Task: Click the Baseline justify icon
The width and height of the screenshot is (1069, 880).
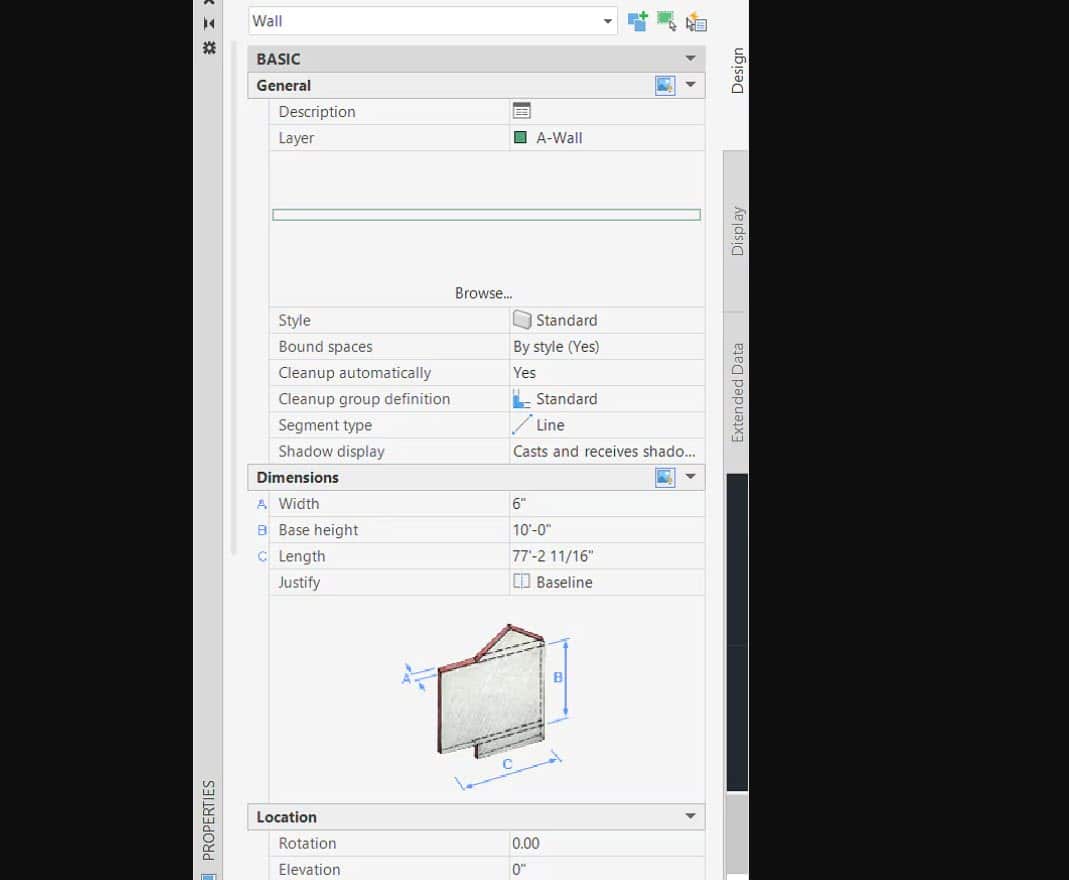Action: point(522,582)
